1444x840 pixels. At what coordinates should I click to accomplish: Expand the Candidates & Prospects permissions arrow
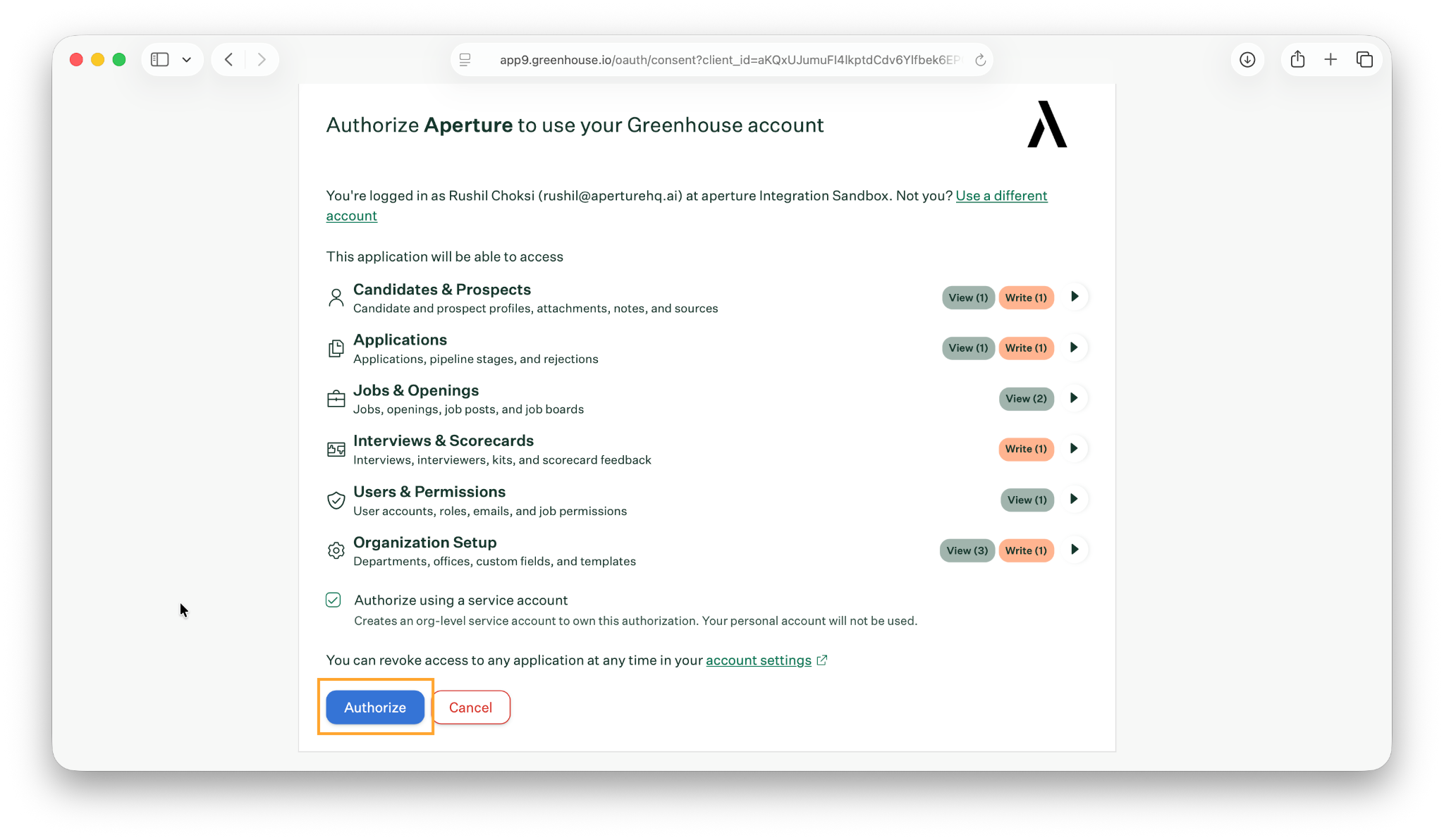pyautogui.click(x=1075, y=297)
